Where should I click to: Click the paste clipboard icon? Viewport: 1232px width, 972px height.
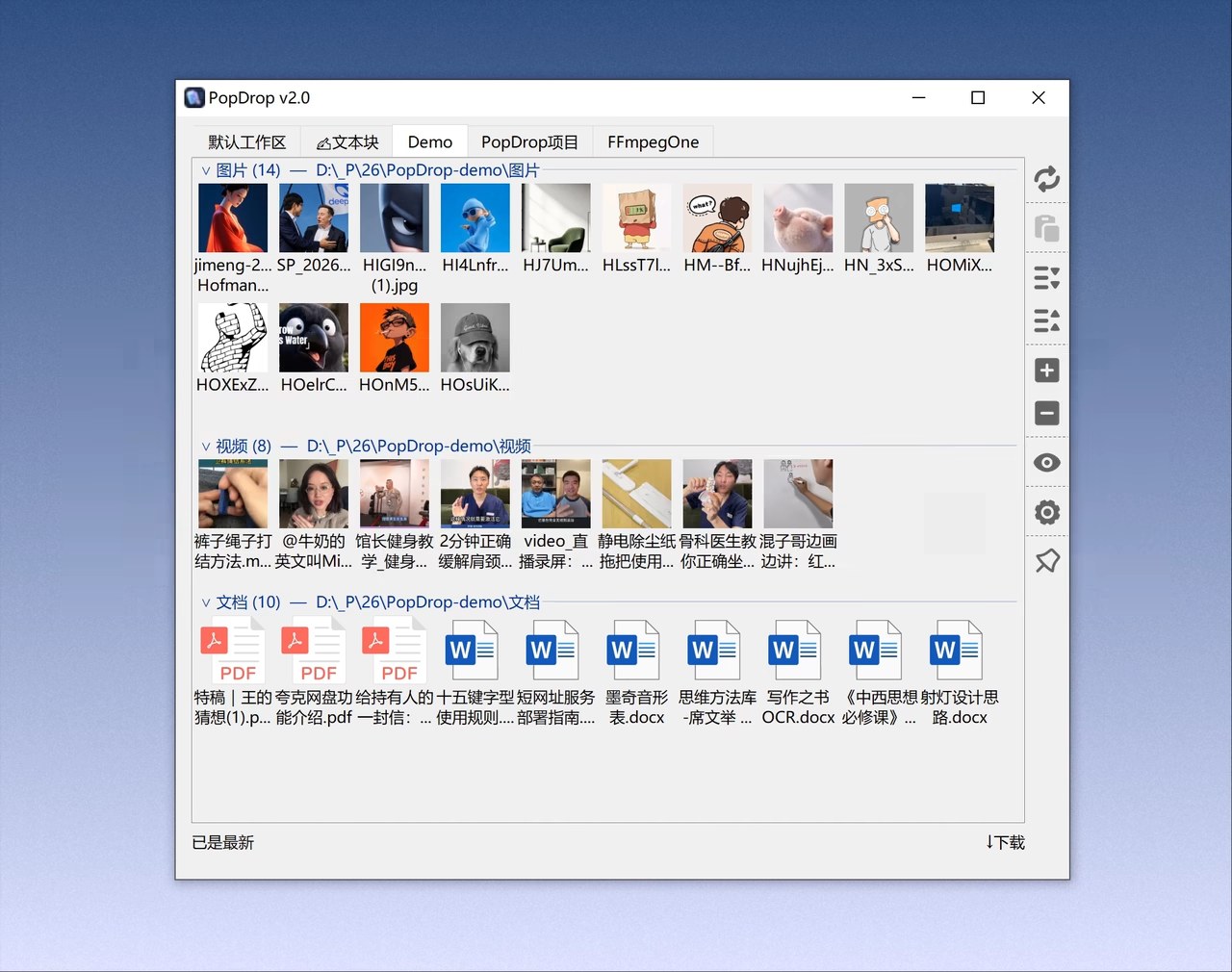1047,229
